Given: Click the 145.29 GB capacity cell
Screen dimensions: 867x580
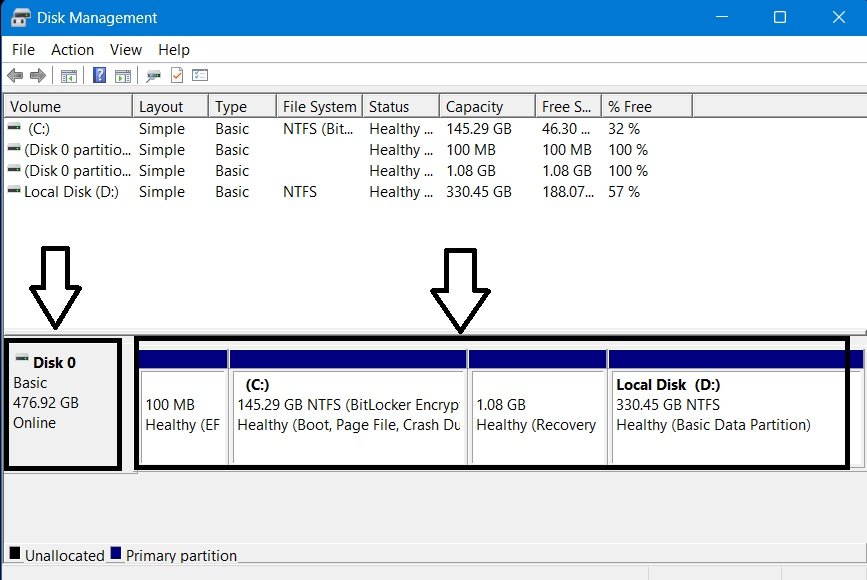Looking at the screenshot, I should pyautogui.click(x=479, y=129).
